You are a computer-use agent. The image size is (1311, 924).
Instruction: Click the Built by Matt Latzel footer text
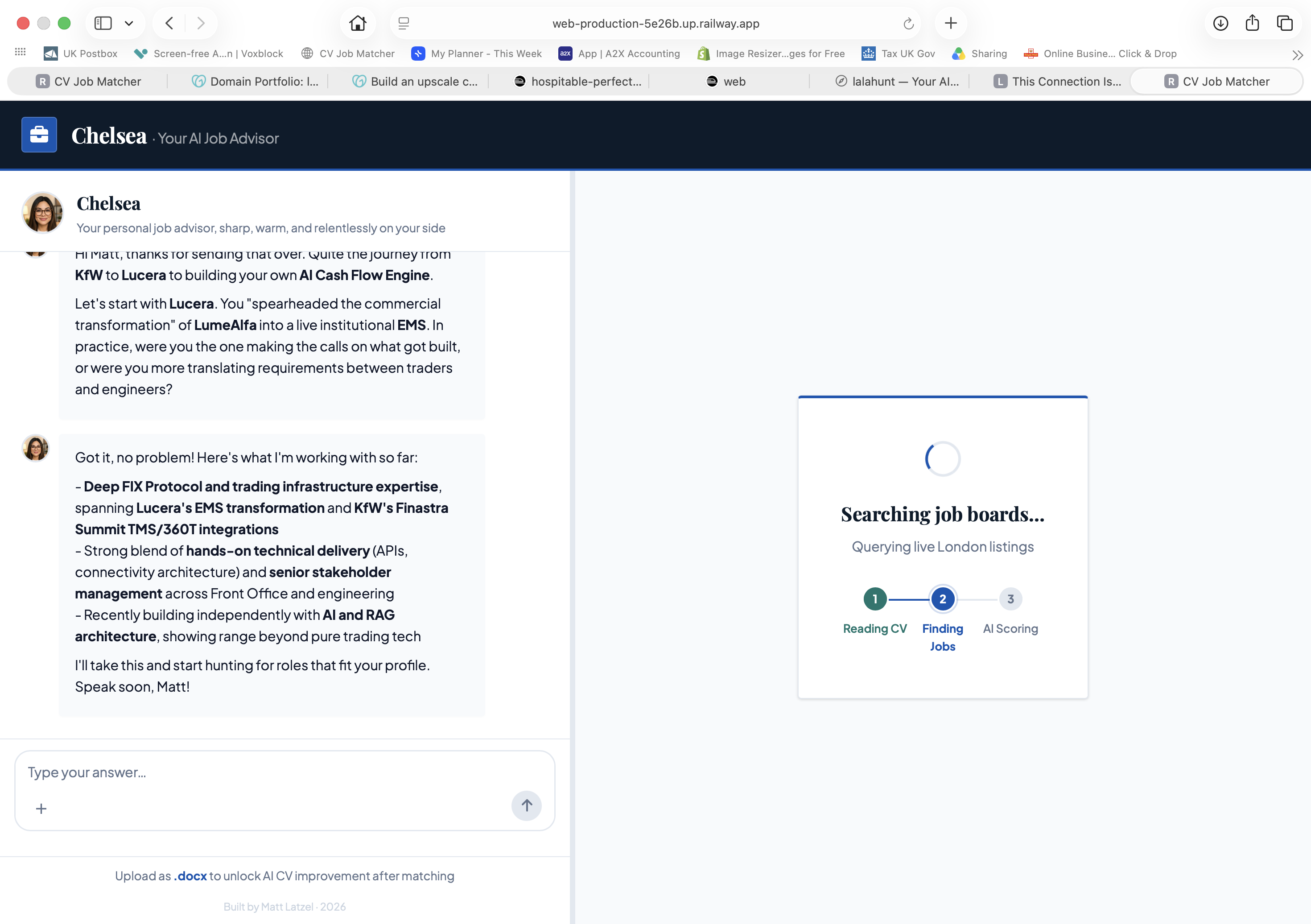pos(284,907)
